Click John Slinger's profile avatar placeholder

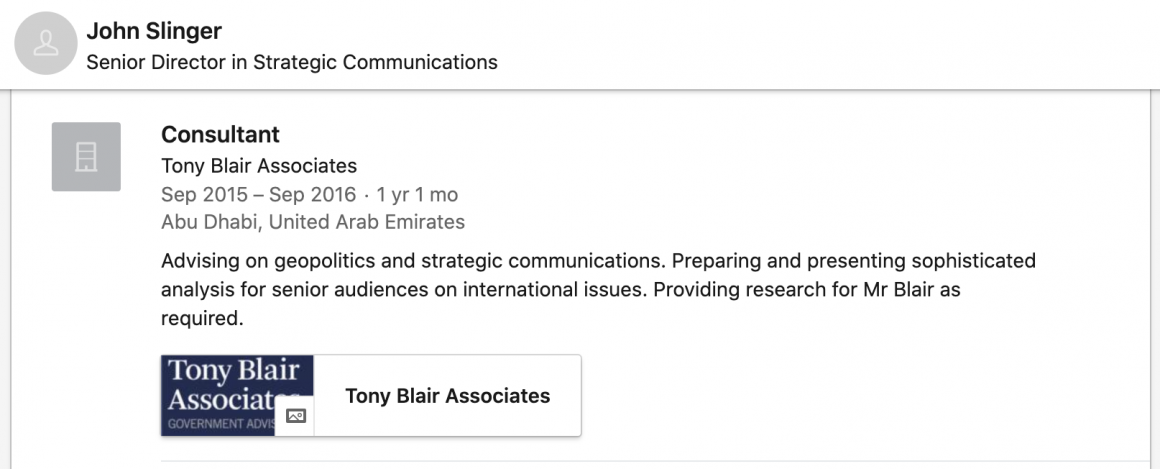(45, 44)
